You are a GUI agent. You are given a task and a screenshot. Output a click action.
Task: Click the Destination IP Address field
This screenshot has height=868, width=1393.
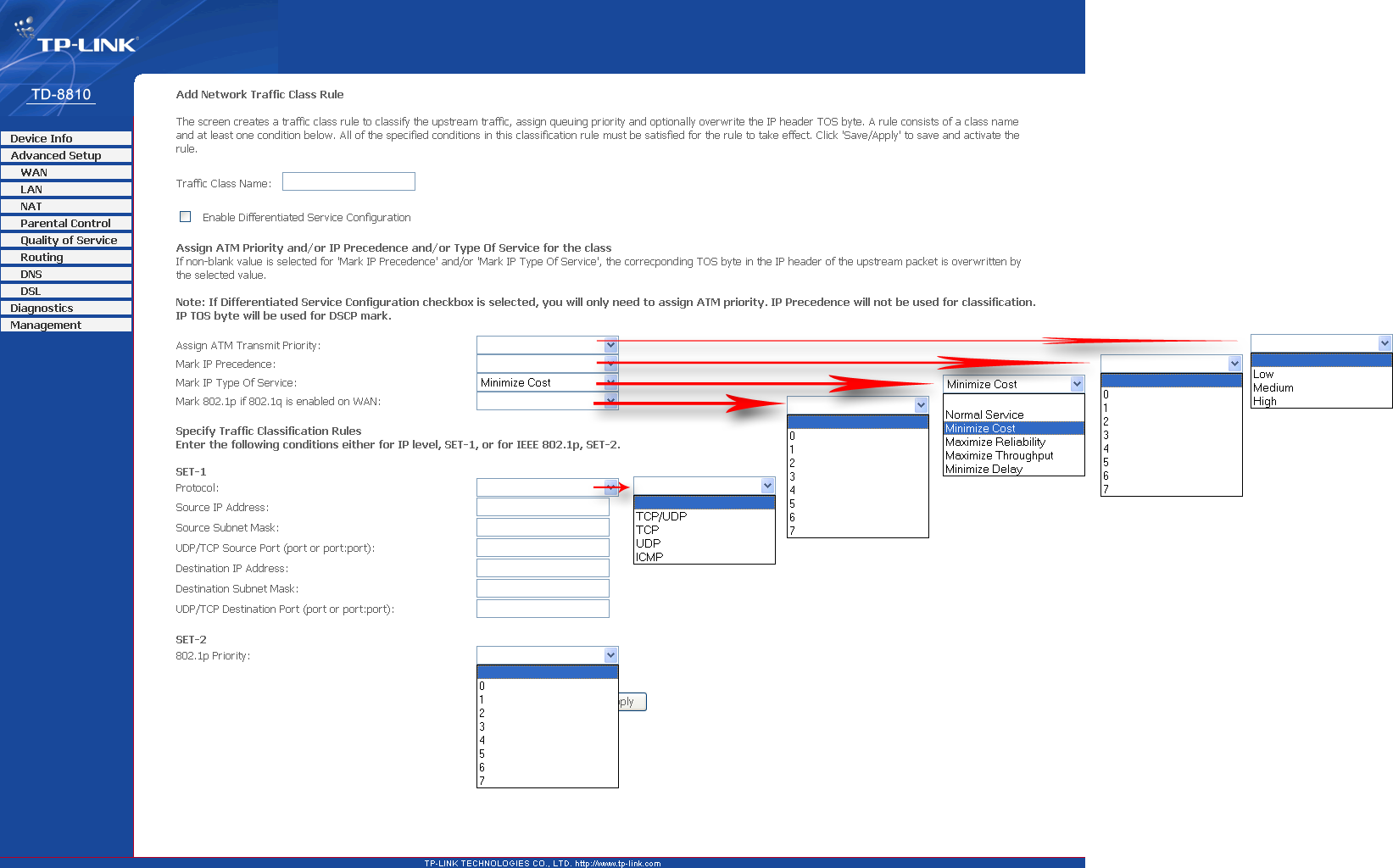click(543, 568)
